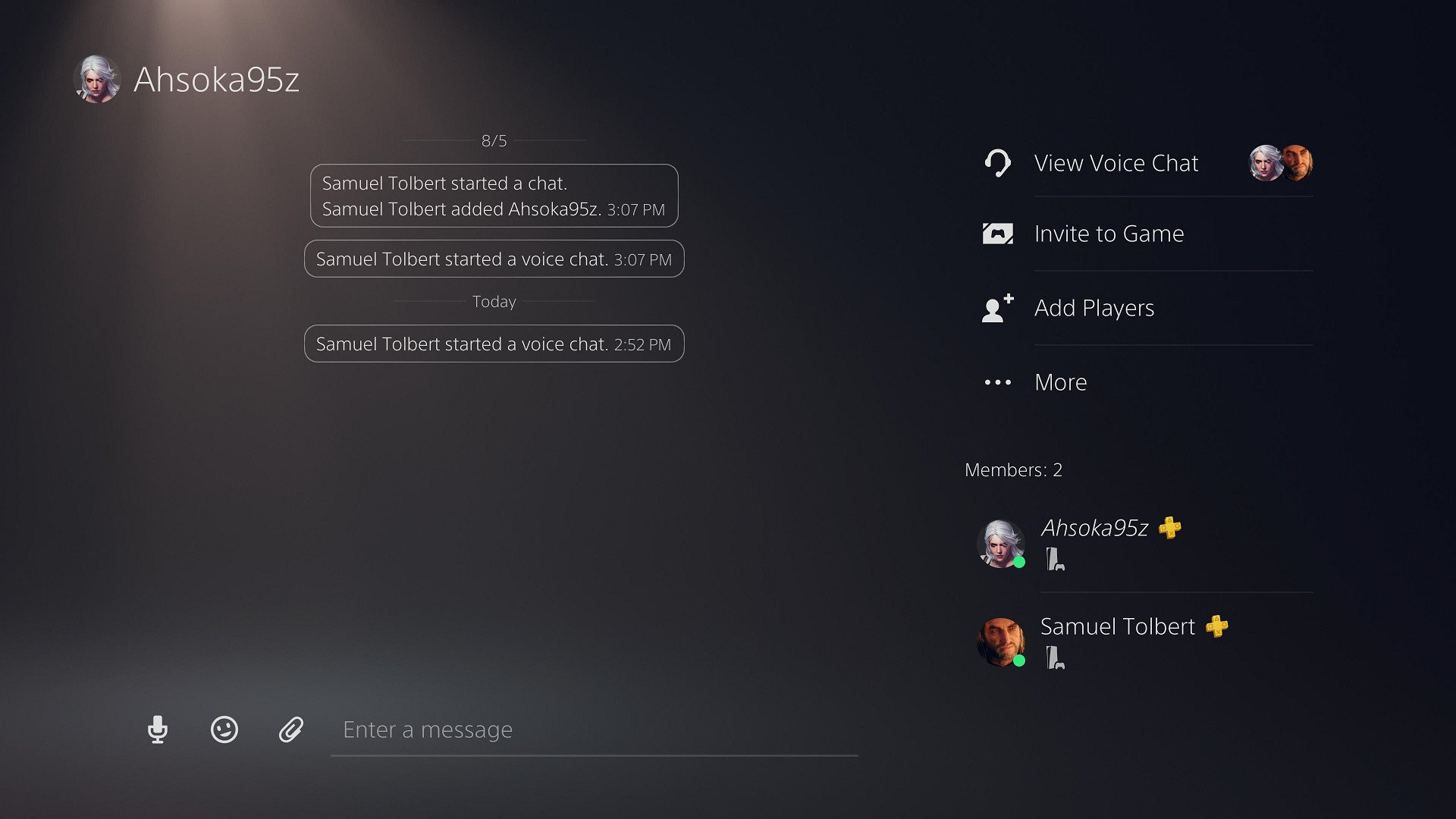This screenshot has width=1456, height=819.
Task: Click the voice chat headset icon
Action: click(x=998, y=163)
